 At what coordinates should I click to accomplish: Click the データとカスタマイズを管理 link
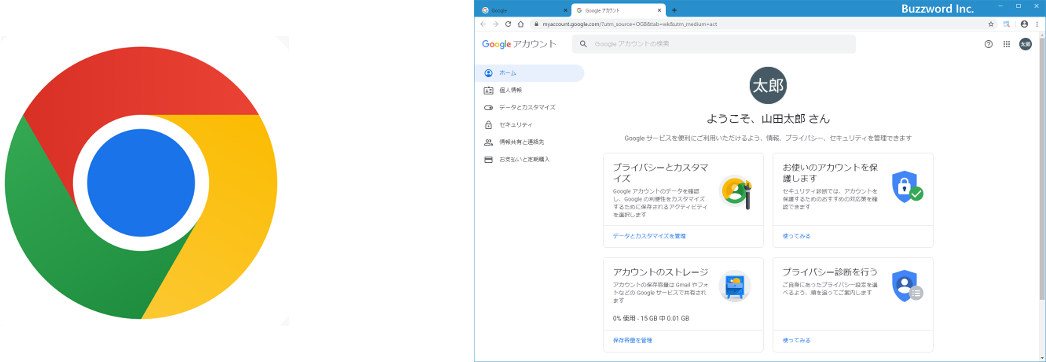click(x=649, y=236)
